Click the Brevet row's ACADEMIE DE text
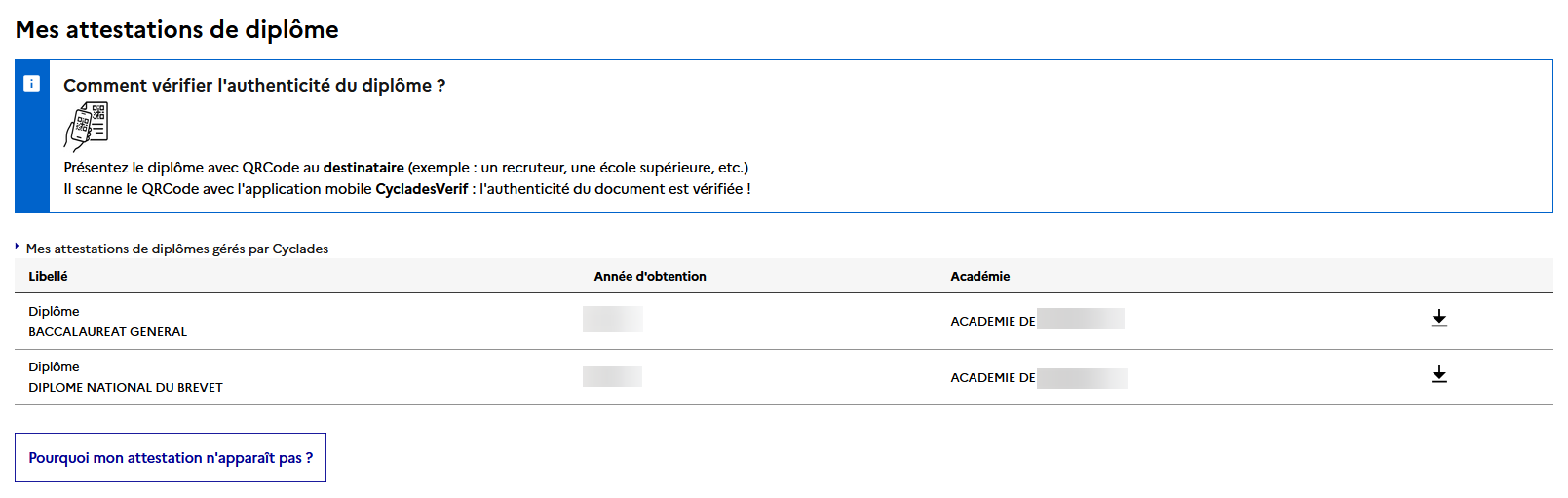 tap(992, 378)
